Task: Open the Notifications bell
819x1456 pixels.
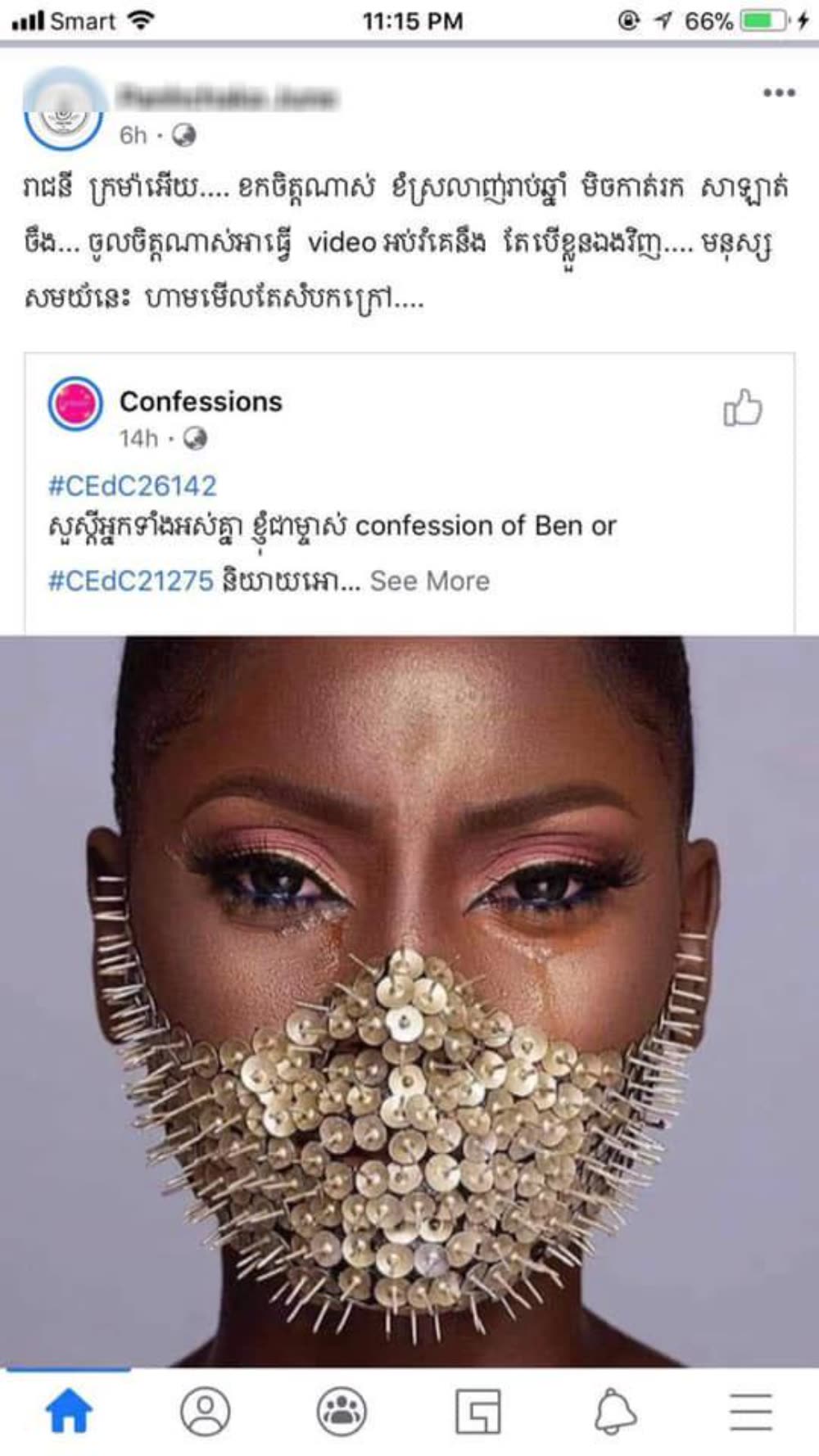Action: tap(614, 1412)
